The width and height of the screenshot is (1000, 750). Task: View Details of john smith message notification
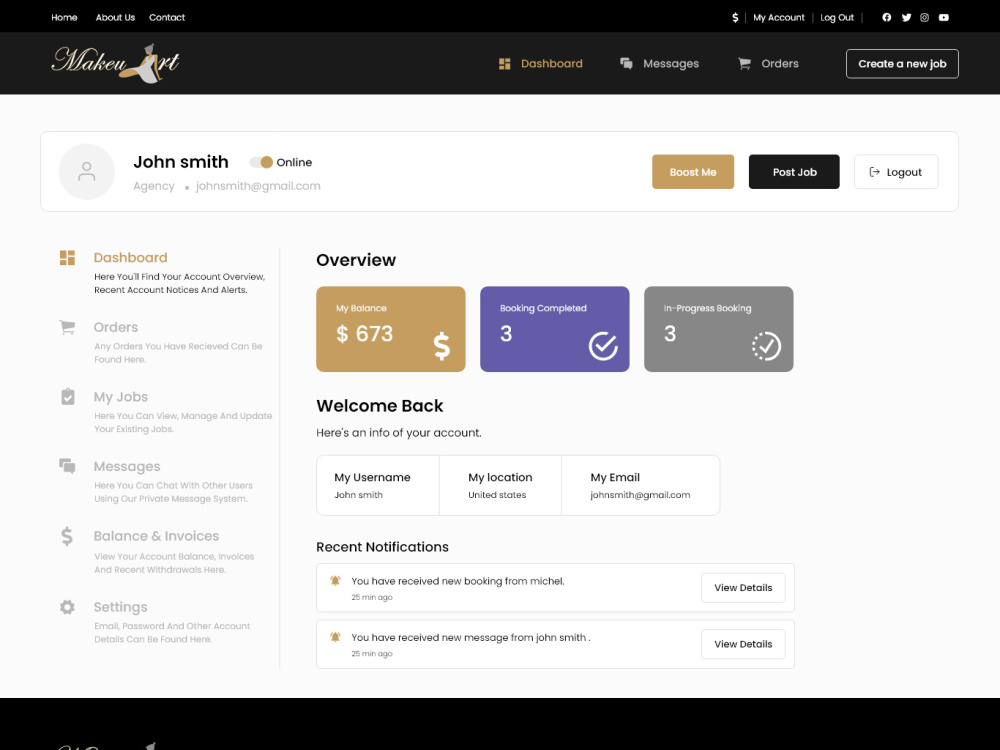[743, 643]
